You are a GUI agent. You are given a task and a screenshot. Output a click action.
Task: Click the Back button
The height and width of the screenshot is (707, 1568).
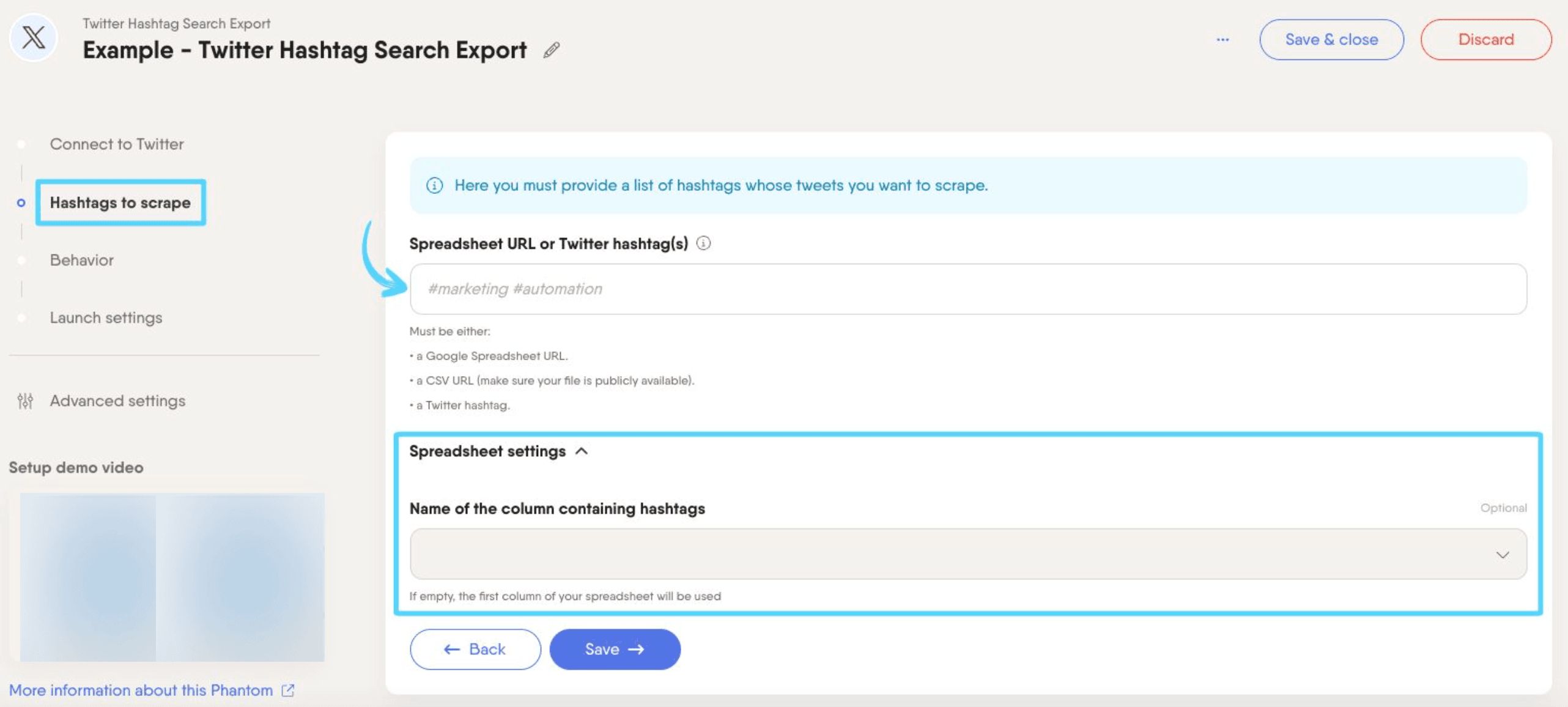[475, 650]
